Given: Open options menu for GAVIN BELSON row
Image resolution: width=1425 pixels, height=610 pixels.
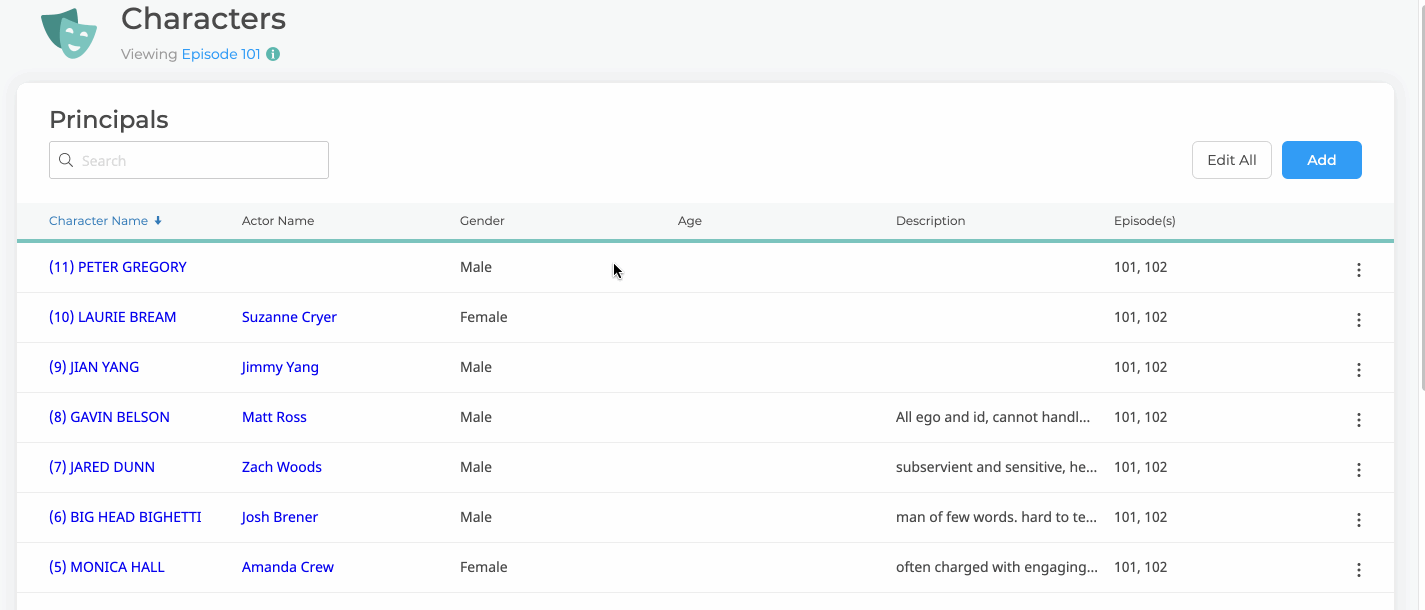Looking at the screenshot, I should 1358,420.
